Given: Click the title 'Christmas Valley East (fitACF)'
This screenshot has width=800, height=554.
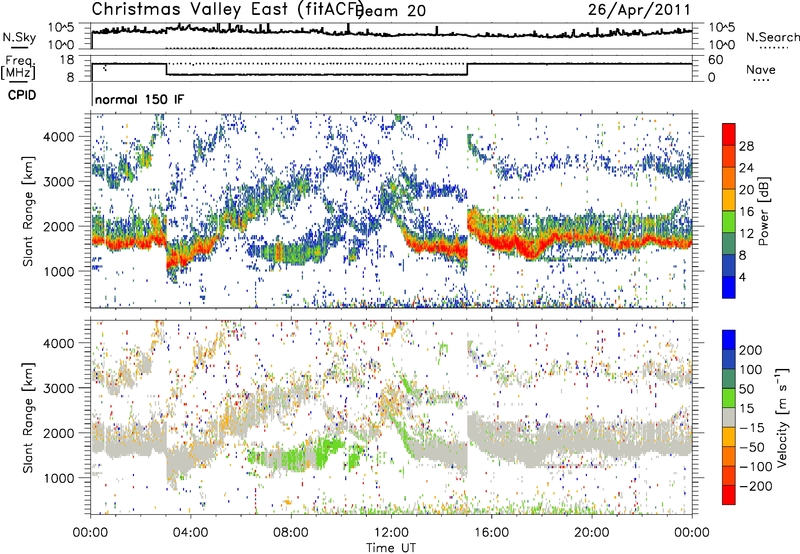Looking at the screenshot, I should coord(228,9).
